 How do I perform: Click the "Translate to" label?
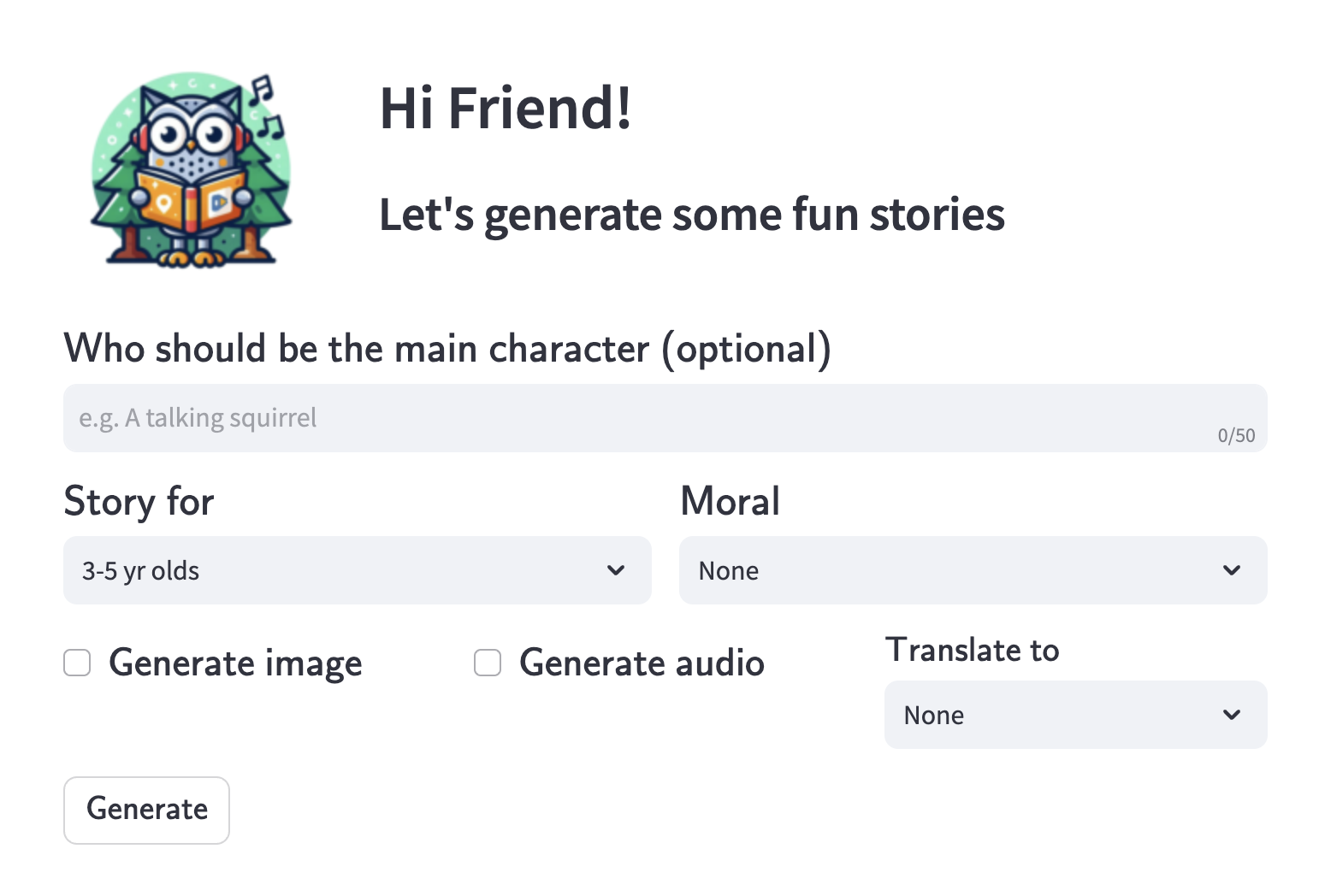click(x=972, y=651)
